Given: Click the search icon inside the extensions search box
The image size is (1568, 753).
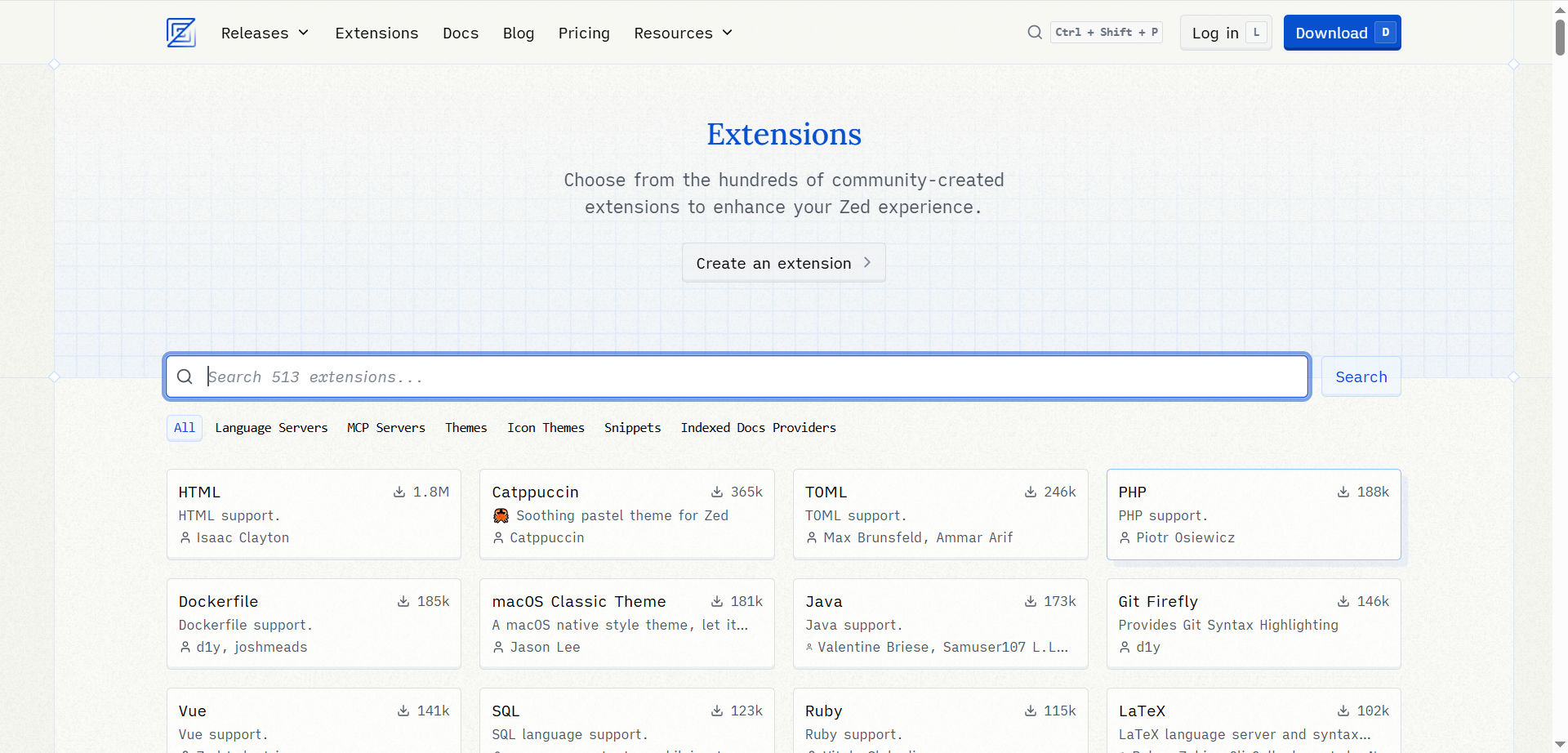Looking at the screenshot, I should tap(185, 376).
